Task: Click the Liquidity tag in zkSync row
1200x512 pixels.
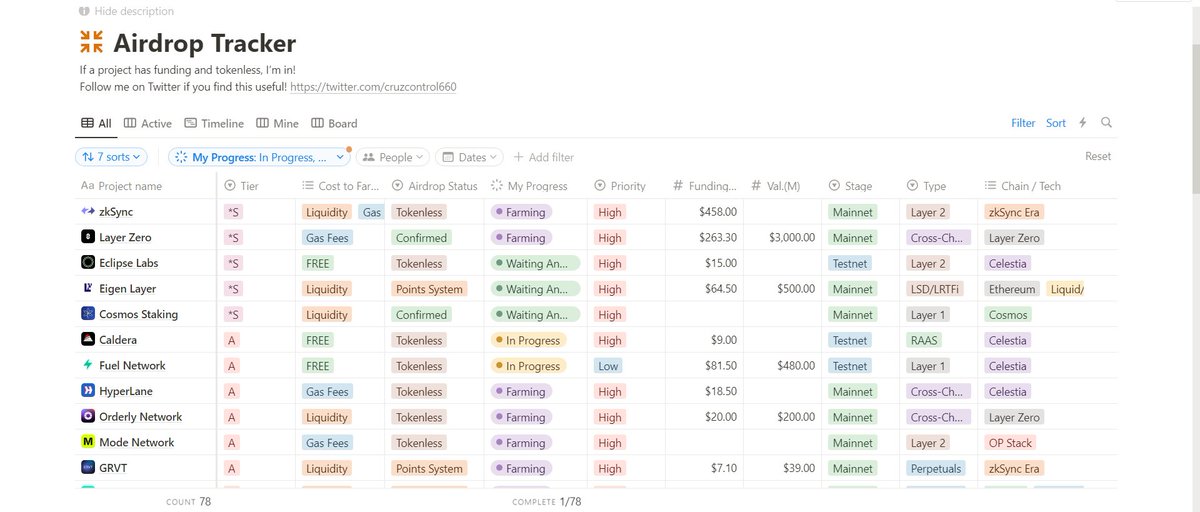Action: click(327, 212)
